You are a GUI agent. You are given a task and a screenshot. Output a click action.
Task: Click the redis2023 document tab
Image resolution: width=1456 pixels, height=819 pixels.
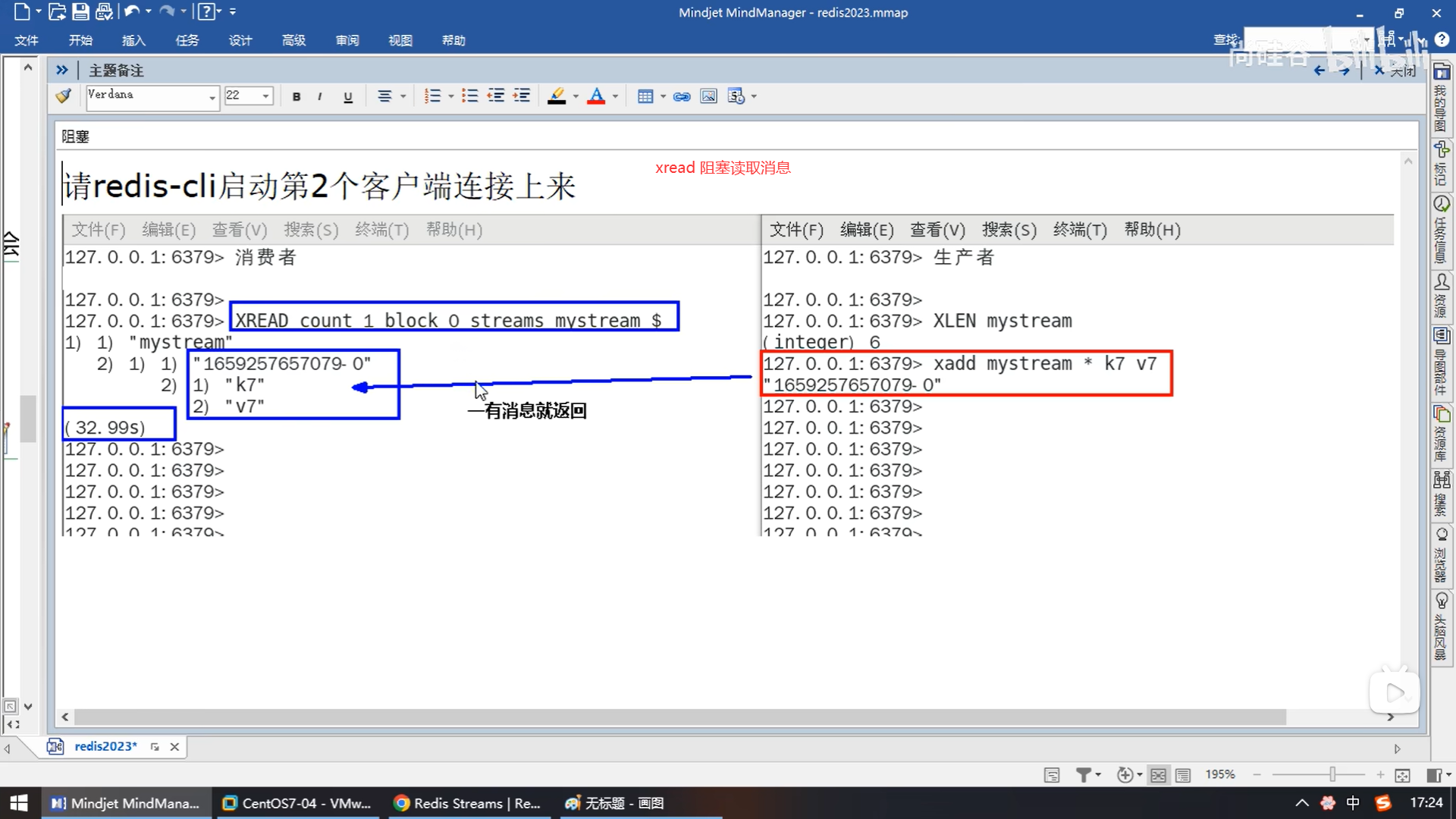click(x=105, y=746)
